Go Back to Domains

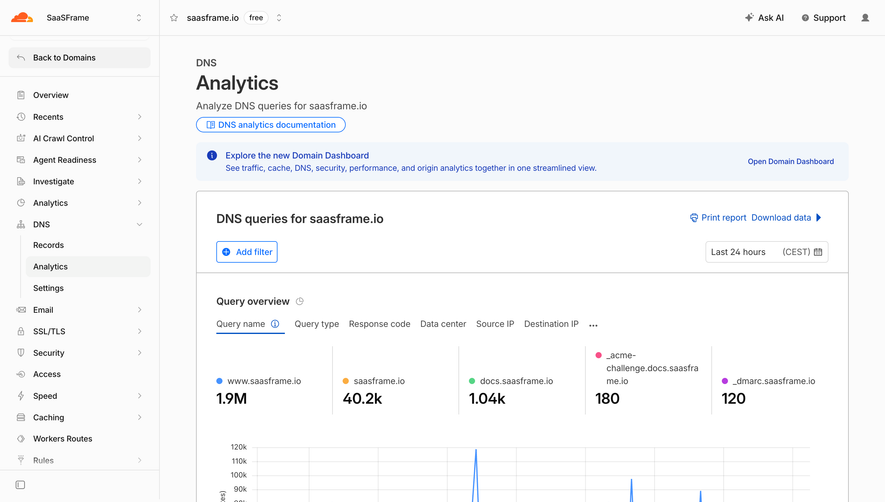coord(80,58)
